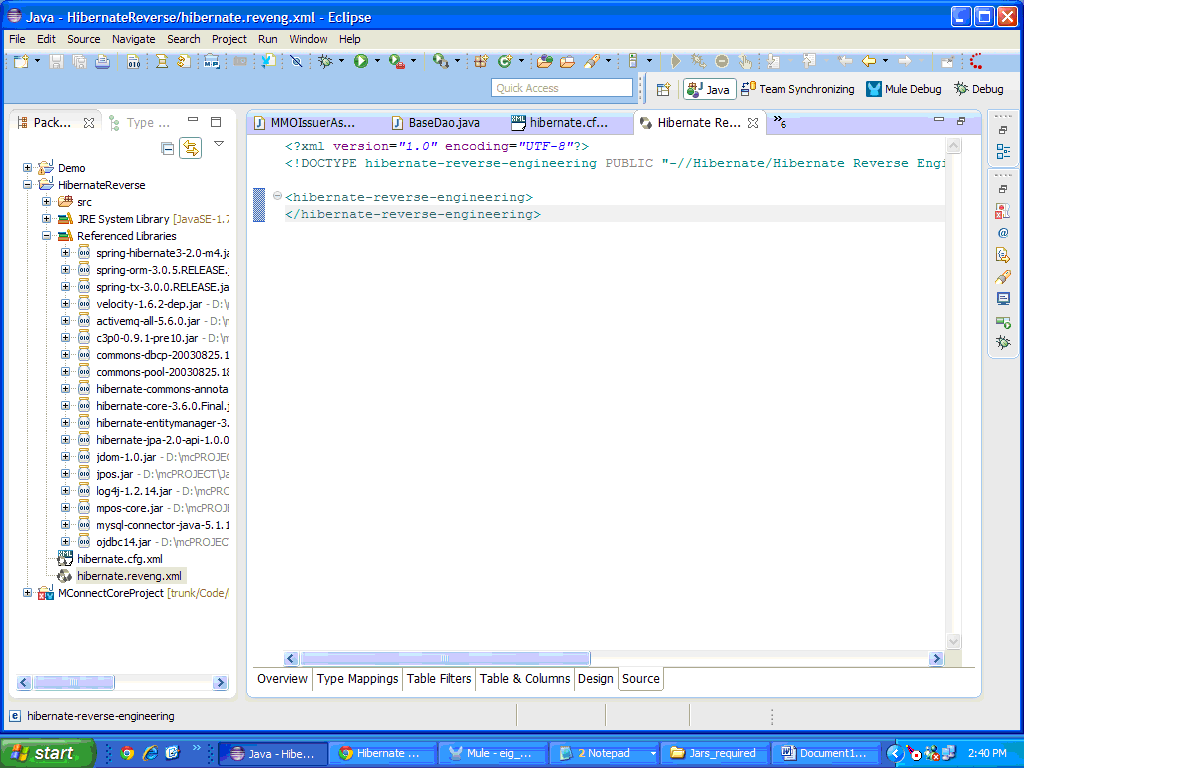This screenshot has width=1199, height=768.
Task: Open the Source menu
Action: pyautogui.click(x=83, y=39)
